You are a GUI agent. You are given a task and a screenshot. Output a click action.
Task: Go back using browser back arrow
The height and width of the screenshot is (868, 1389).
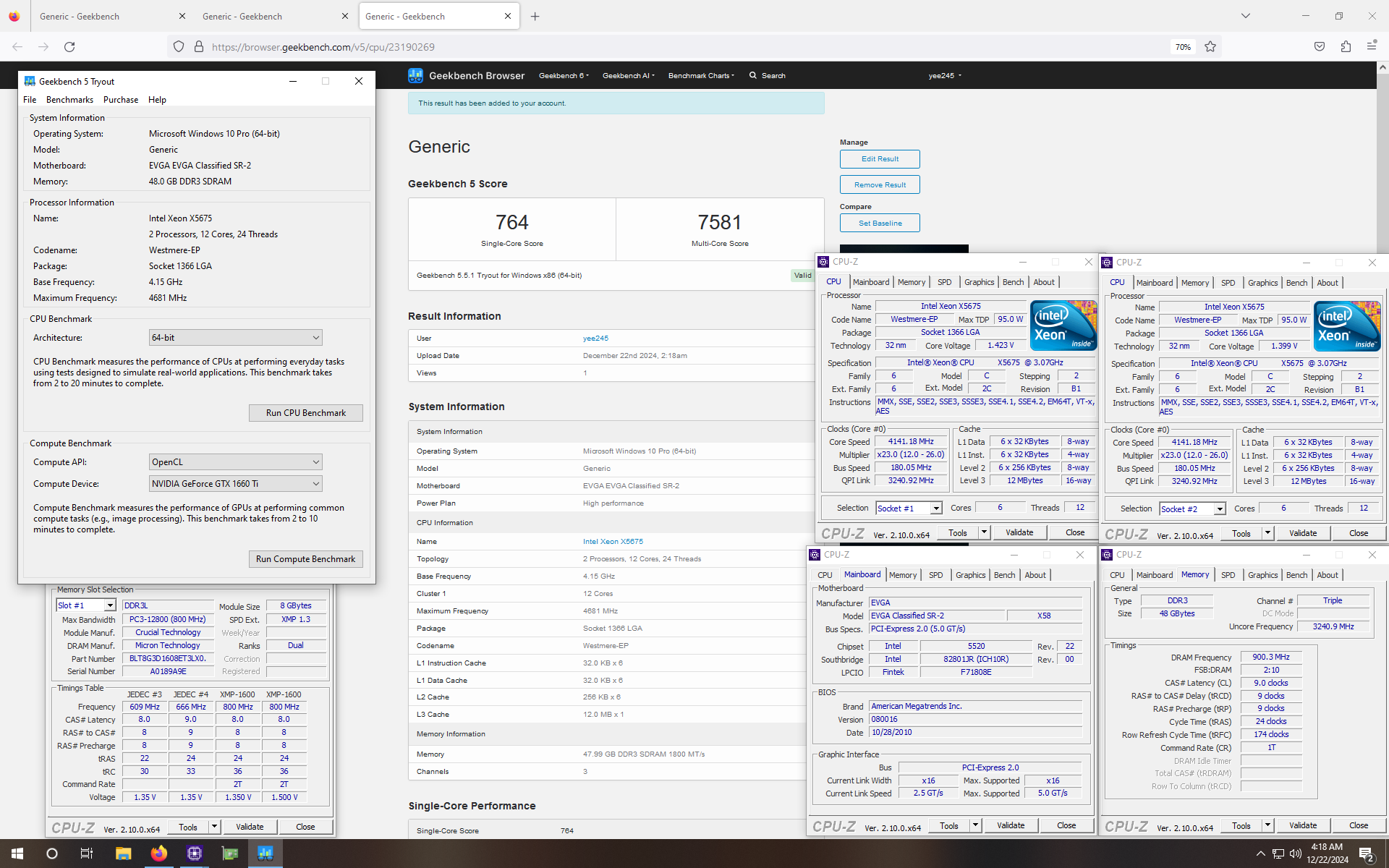click(17, 47)
